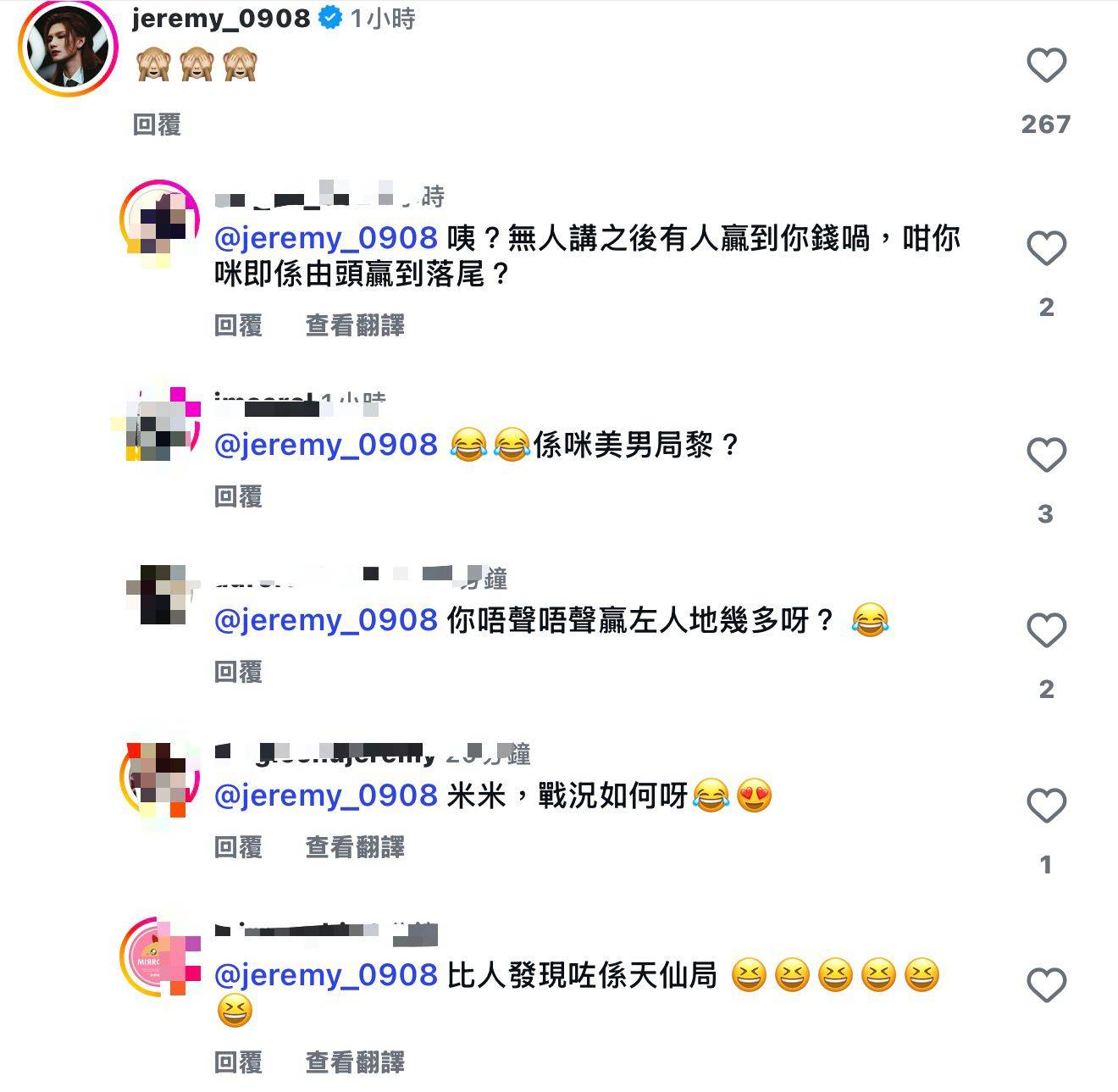Viewport: 1118px width, 1092px height.
Task: Reply to the 係咪美男局黎 comment
Action: tap(238, 496)
